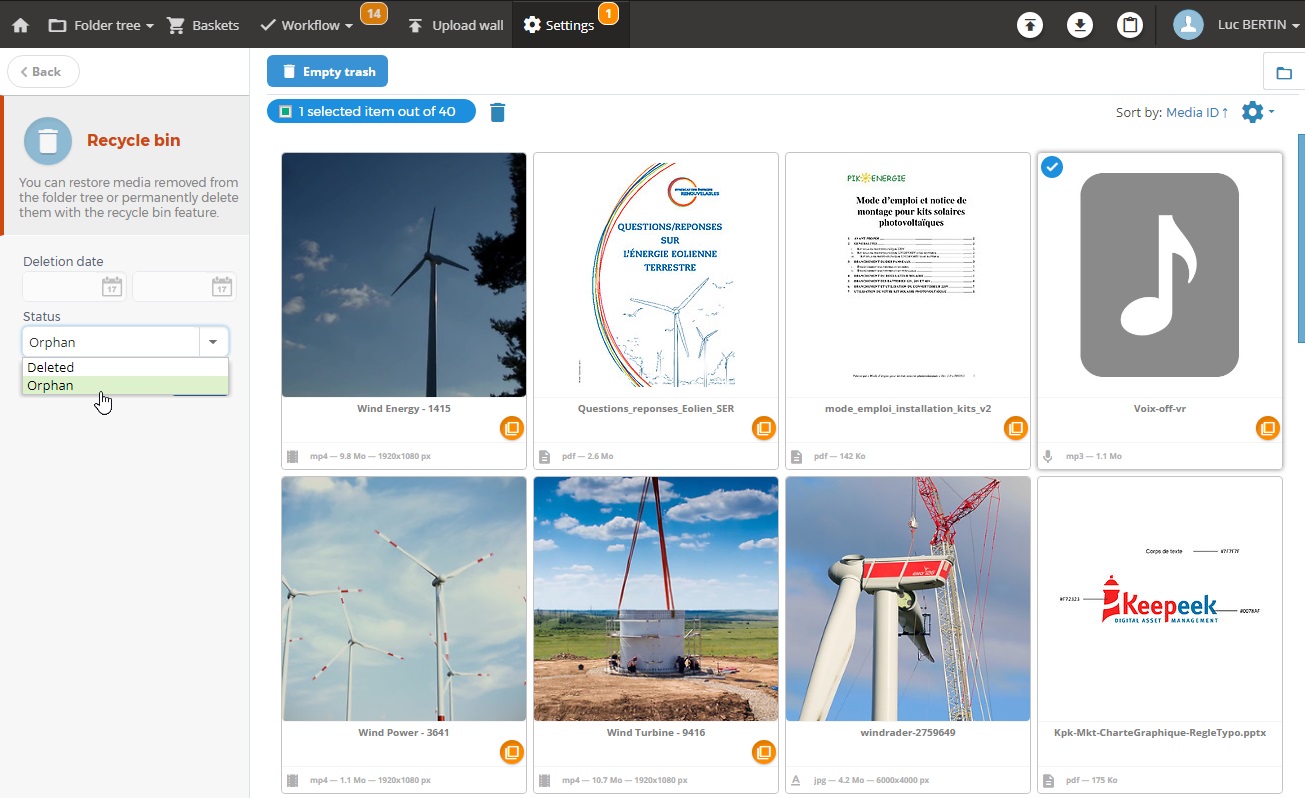Open the Kpk-Mkt-CharteGraphique-RegleTypo.pptx thumbnail

click(x=1160, y=599)
